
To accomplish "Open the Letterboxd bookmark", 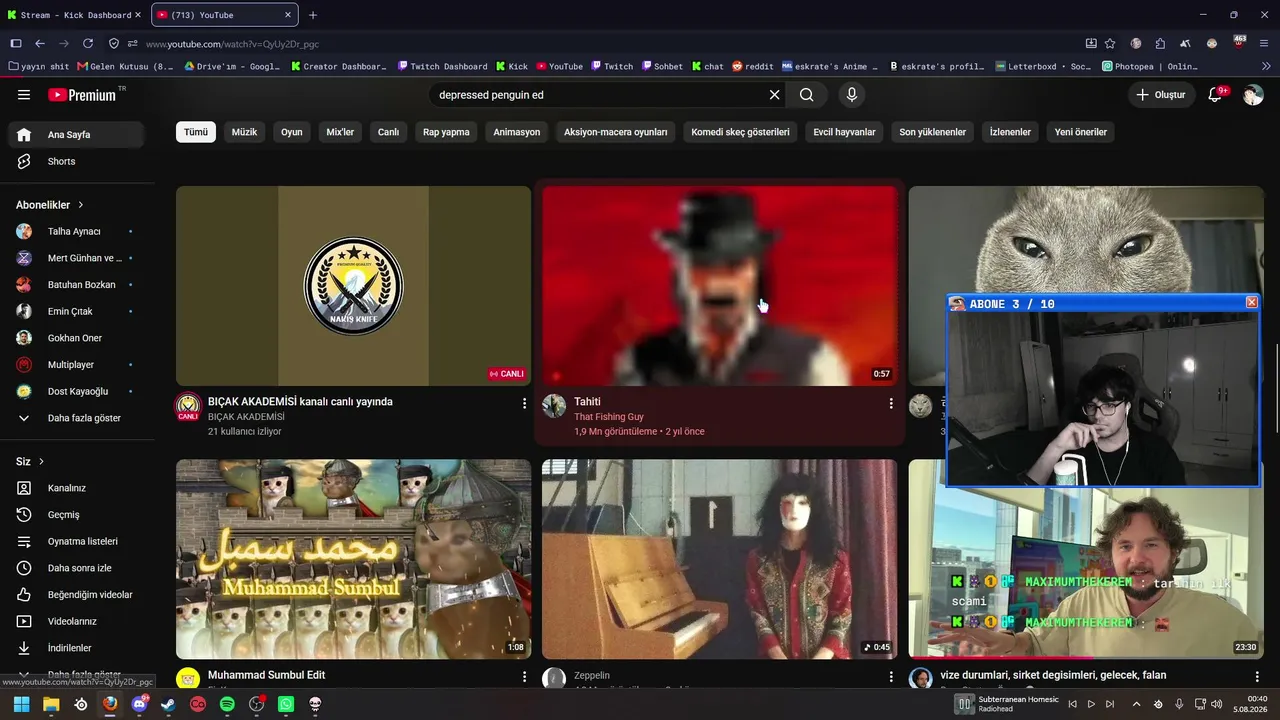I will pos(1044,67).
